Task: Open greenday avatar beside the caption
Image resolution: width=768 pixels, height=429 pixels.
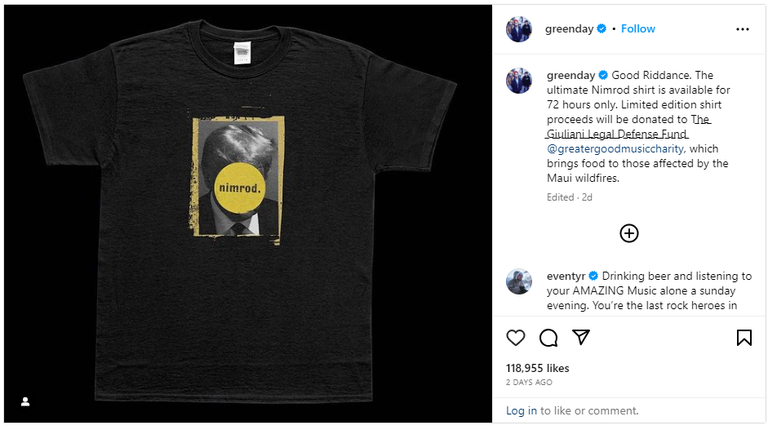Action: pyautogui.click(x=519, y=80)
